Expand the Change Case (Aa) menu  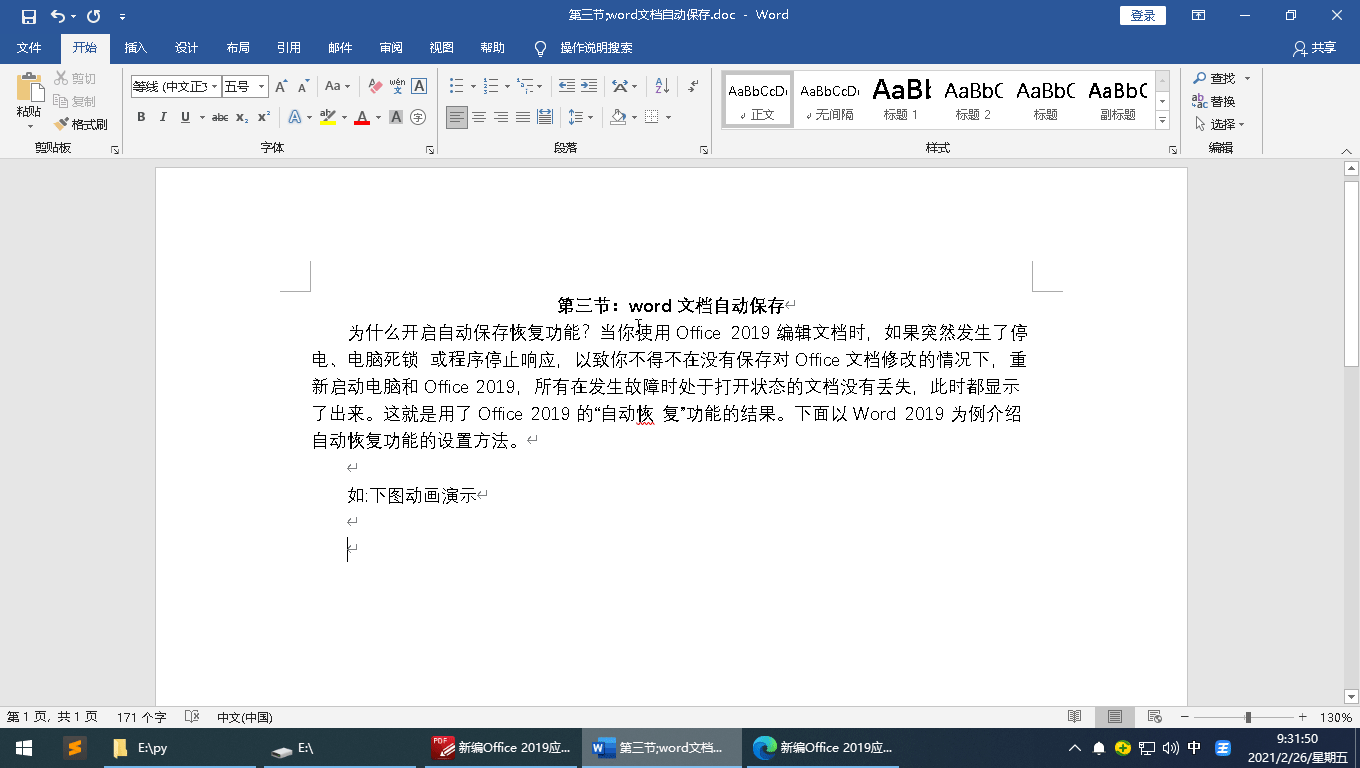pos(338,87)
